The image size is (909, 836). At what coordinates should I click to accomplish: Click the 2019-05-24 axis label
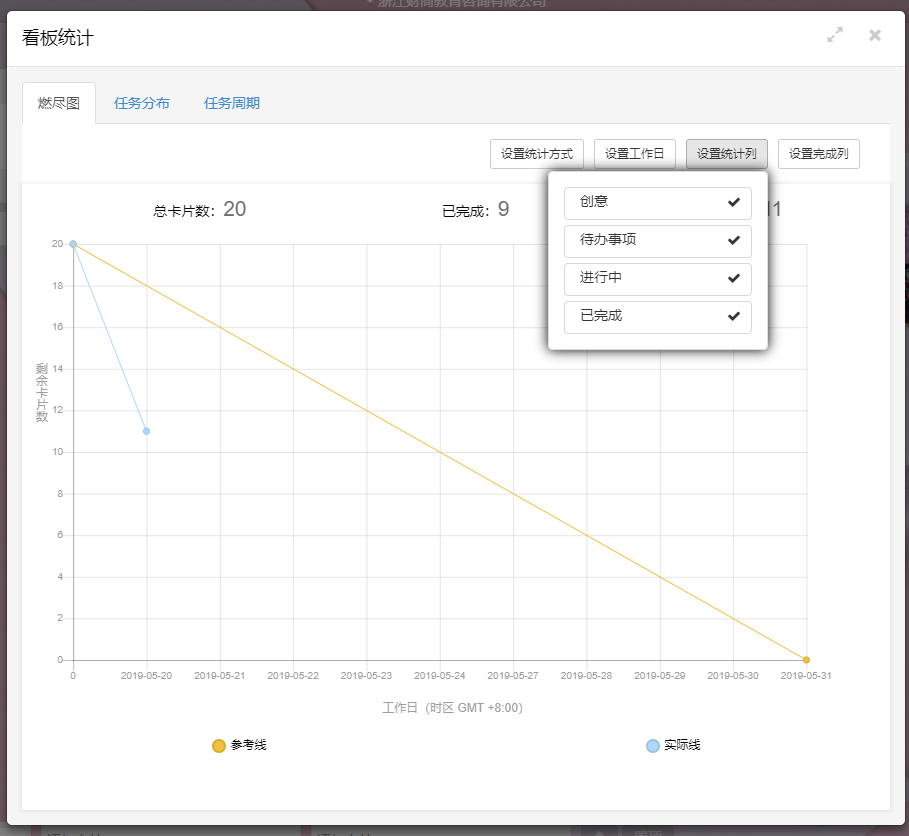tap(439, 676)
